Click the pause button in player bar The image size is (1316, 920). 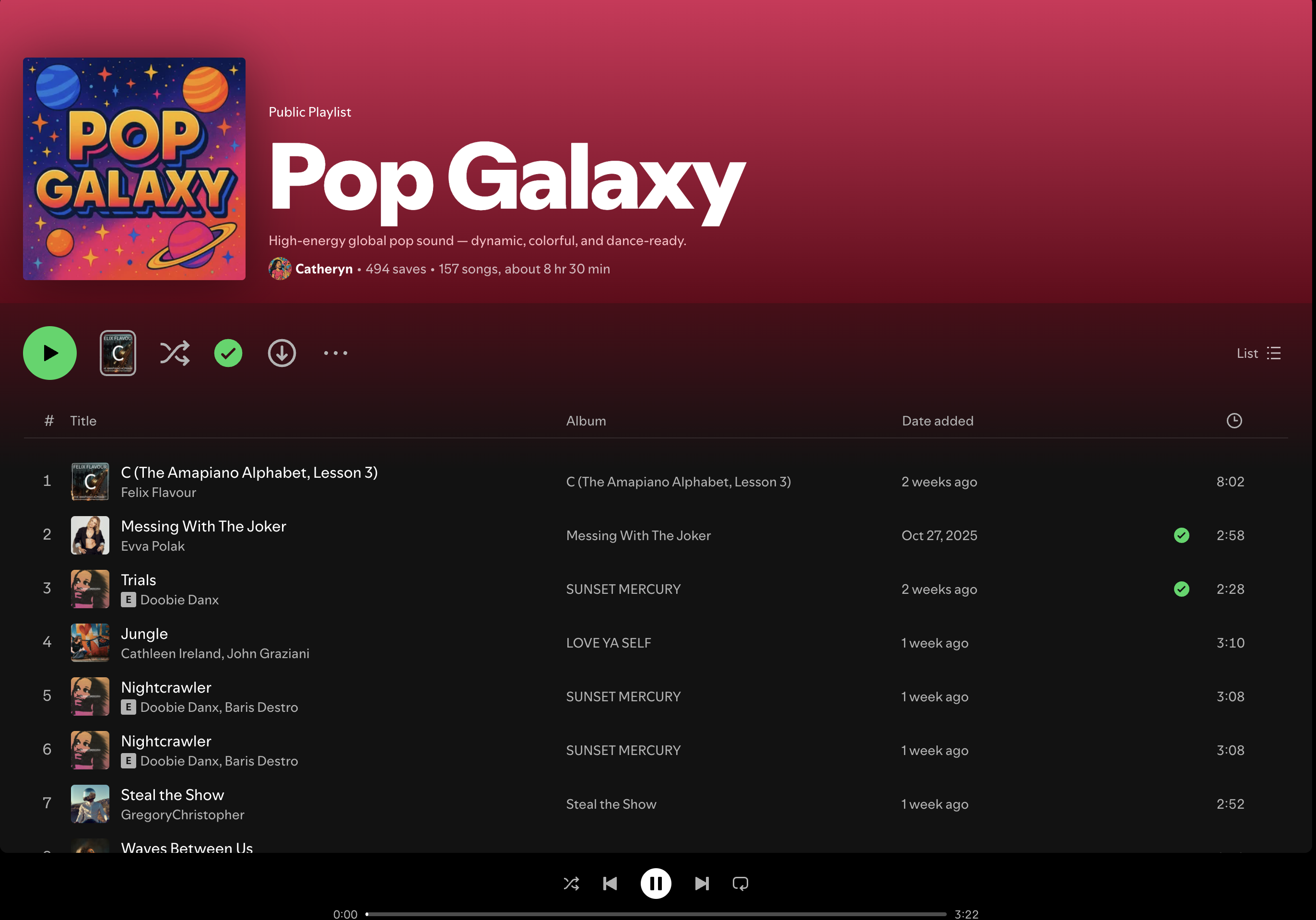tap(655, 884)
